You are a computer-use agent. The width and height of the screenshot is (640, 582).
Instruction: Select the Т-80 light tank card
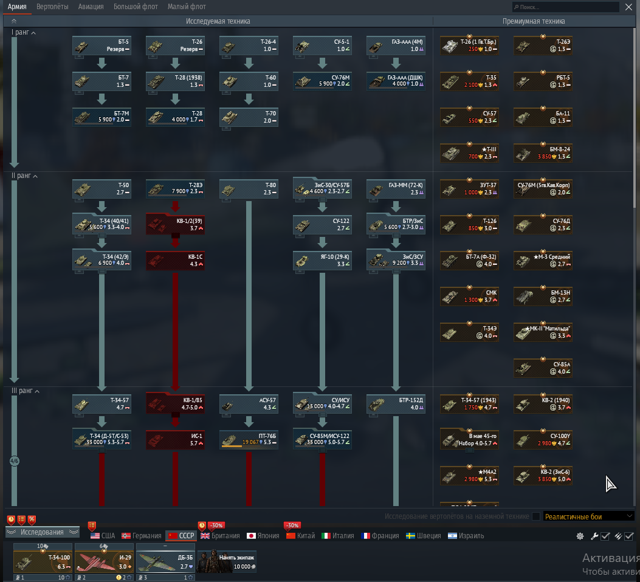point(249,189)
